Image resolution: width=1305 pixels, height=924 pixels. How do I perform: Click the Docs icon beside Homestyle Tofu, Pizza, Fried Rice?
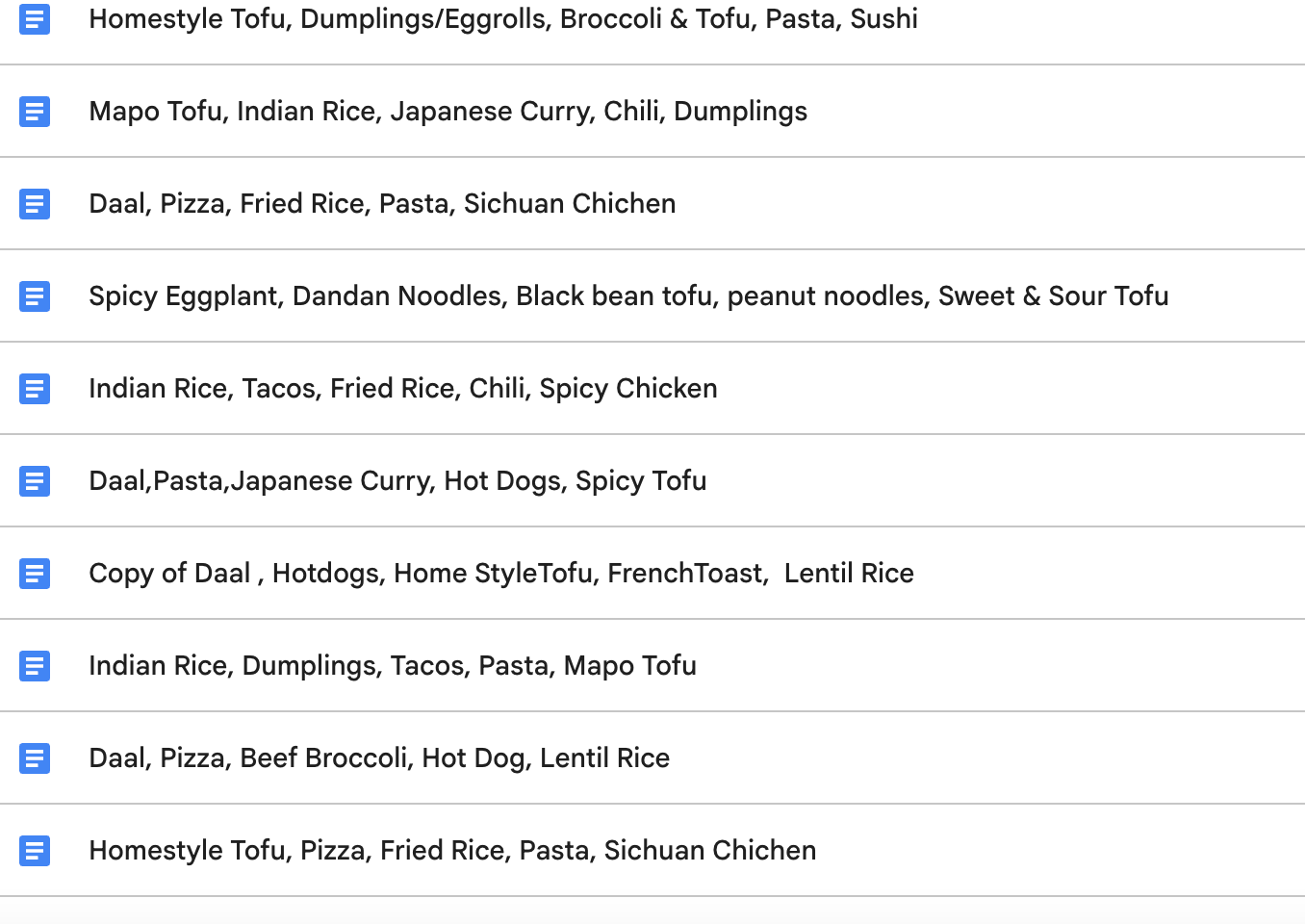tap(35, 851)
